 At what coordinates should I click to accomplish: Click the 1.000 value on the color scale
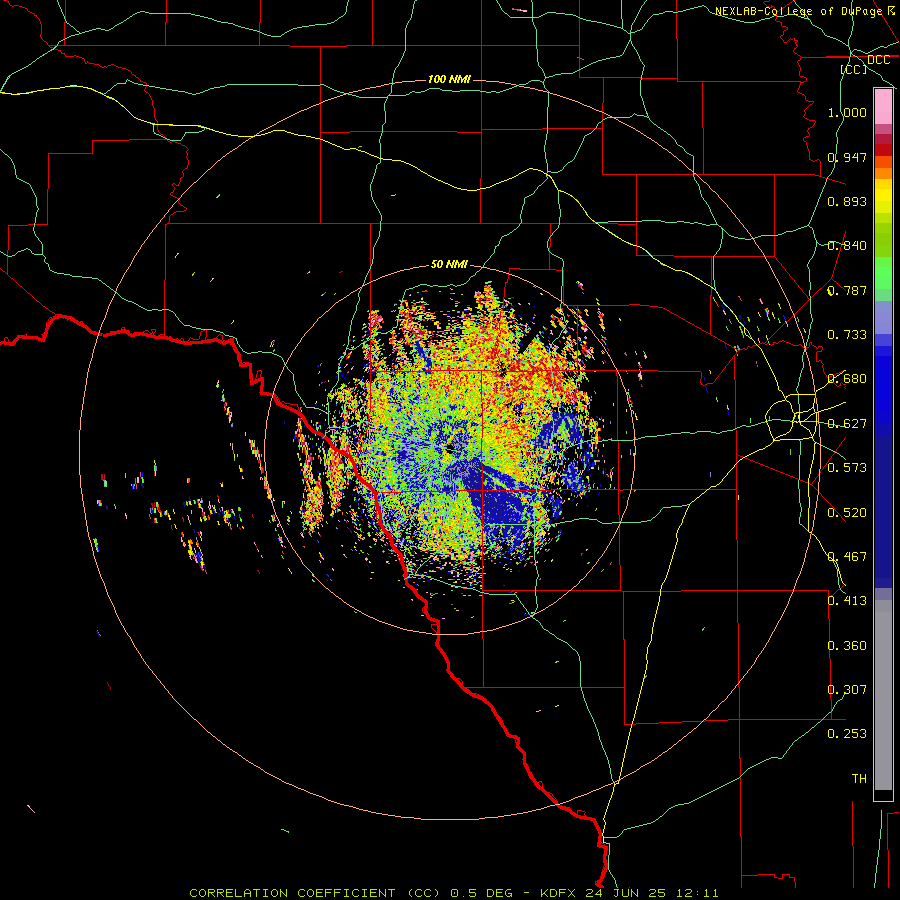pos(847,112)
